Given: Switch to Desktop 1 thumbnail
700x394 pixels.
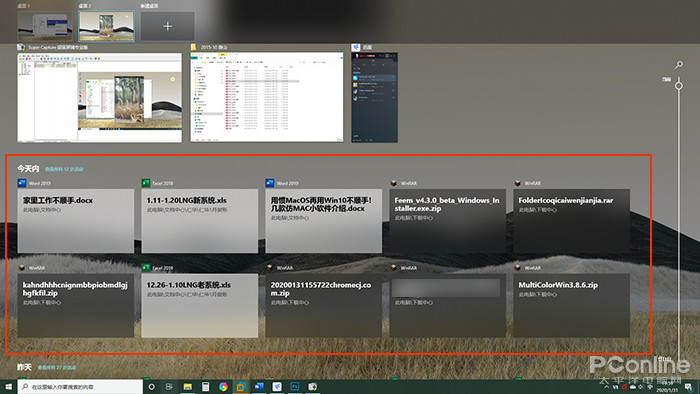Looking at the screenshot, I should pyautogui.click(x=45, y=26).
